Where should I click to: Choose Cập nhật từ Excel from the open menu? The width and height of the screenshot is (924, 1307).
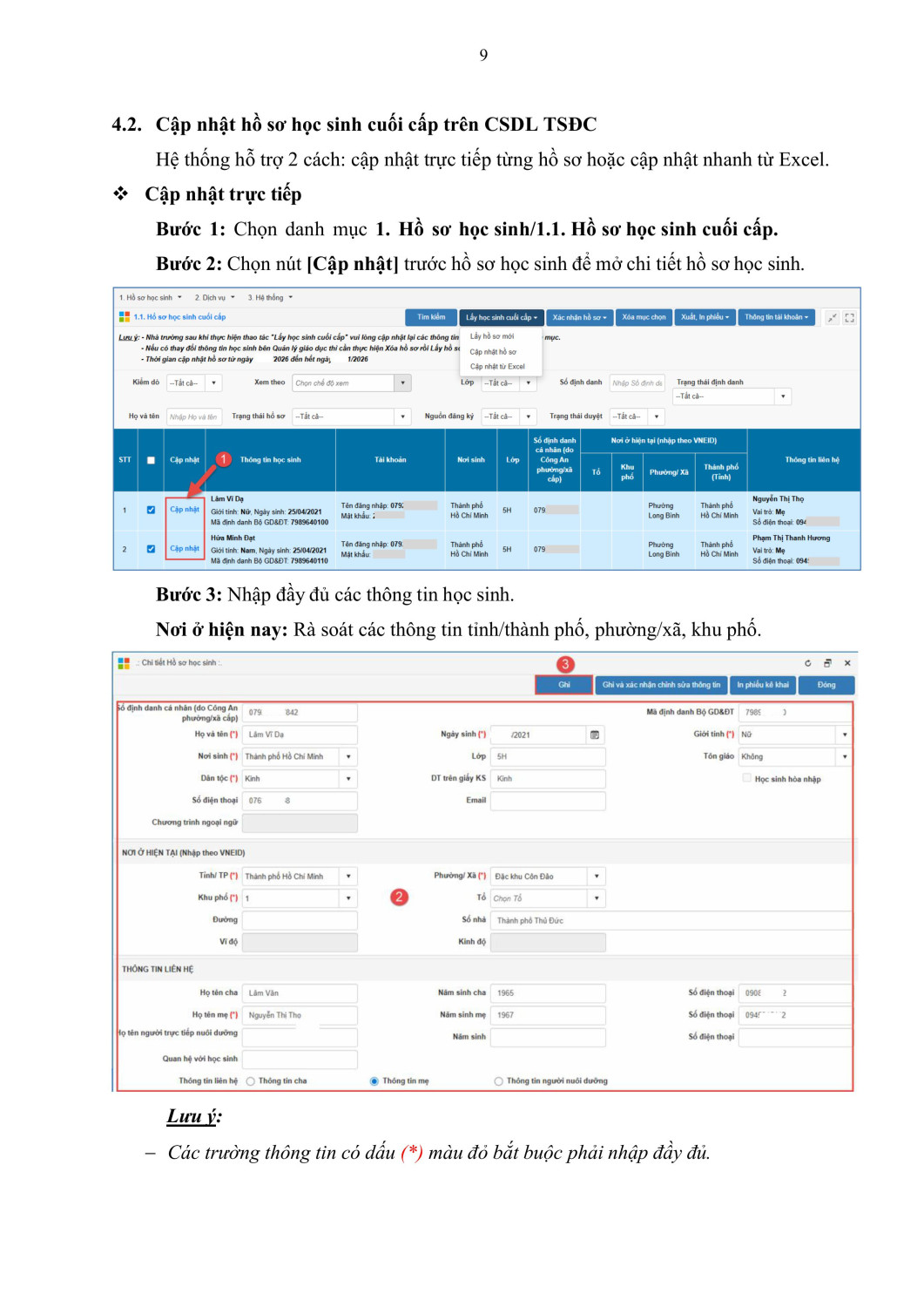[x=497, y=367]
